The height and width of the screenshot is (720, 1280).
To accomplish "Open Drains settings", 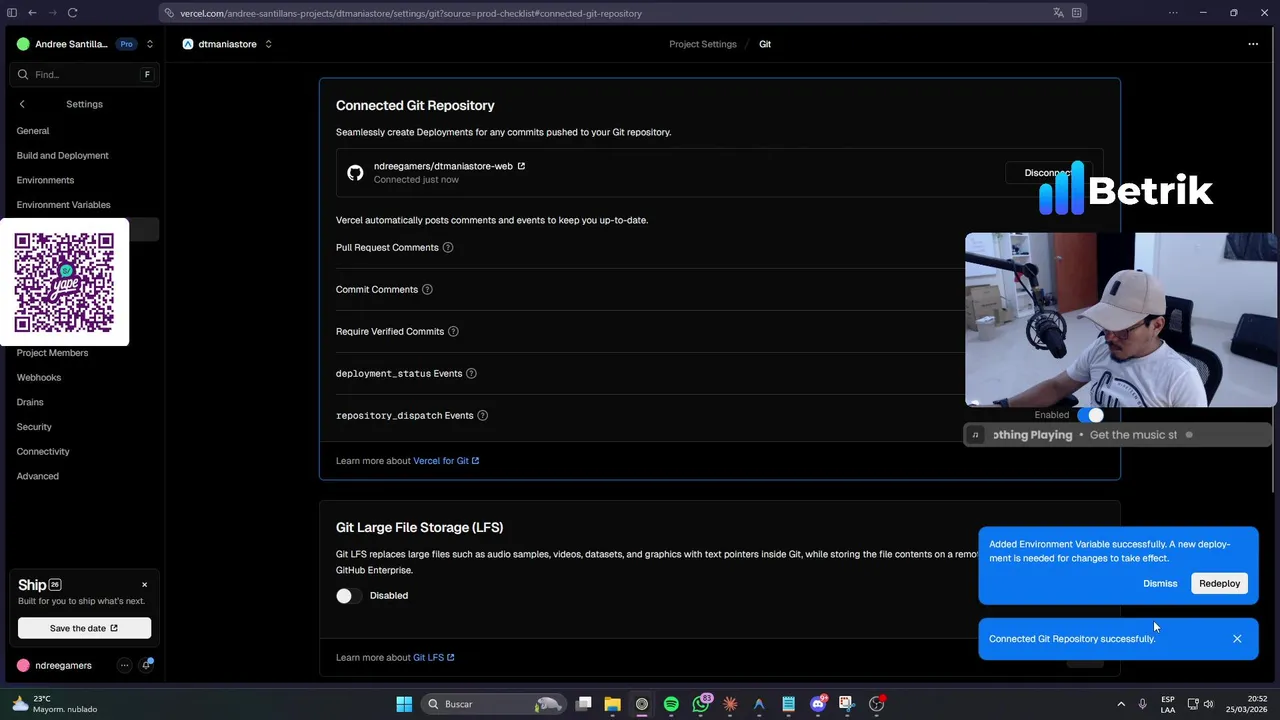I will [30, 402].
